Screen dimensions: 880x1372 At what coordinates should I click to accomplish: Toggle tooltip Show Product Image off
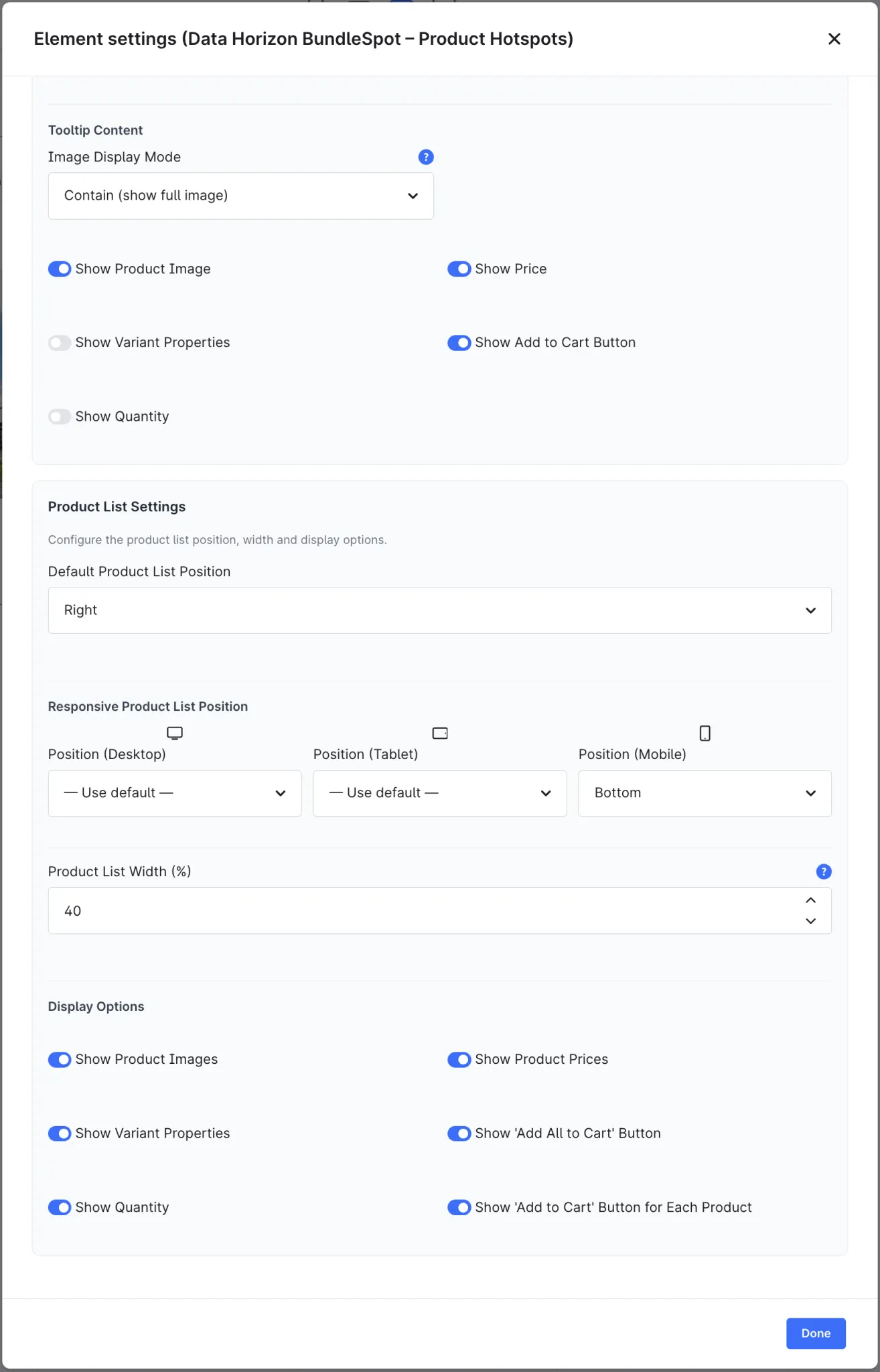pos(60,269)
